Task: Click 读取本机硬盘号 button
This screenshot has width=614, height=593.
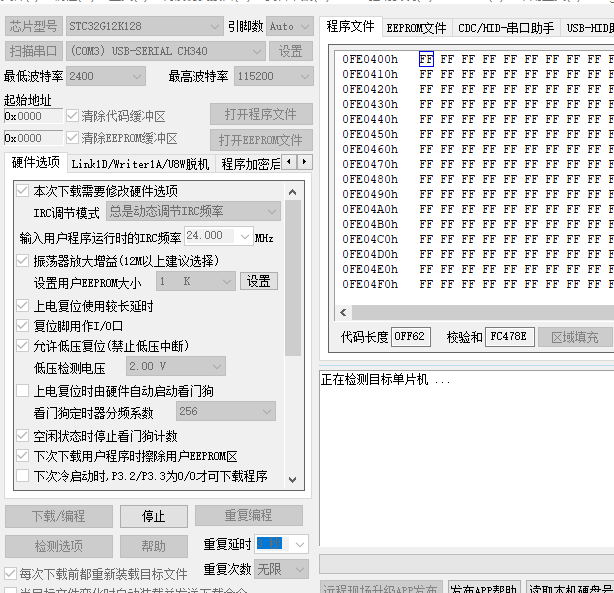Action: pyautogui.click(x=570, y=587)
